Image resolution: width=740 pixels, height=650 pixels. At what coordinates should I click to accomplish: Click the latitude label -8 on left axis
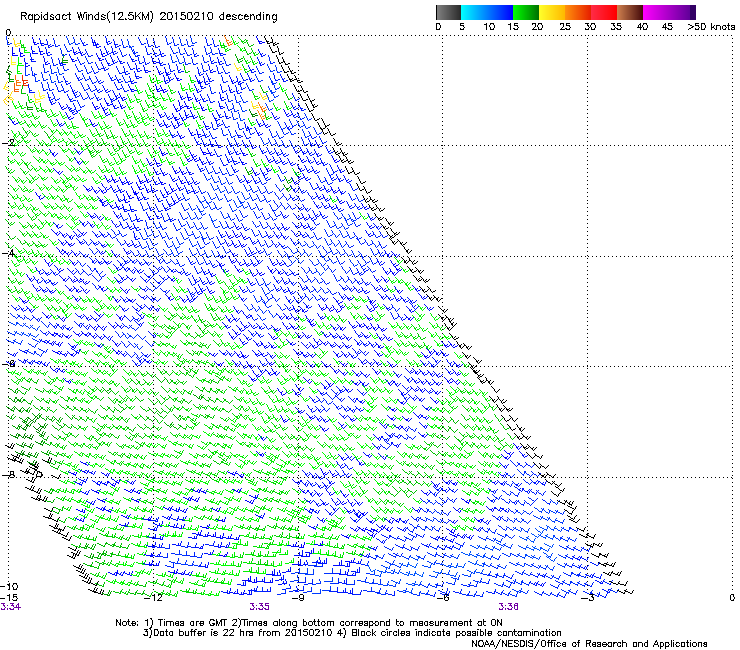8,474
